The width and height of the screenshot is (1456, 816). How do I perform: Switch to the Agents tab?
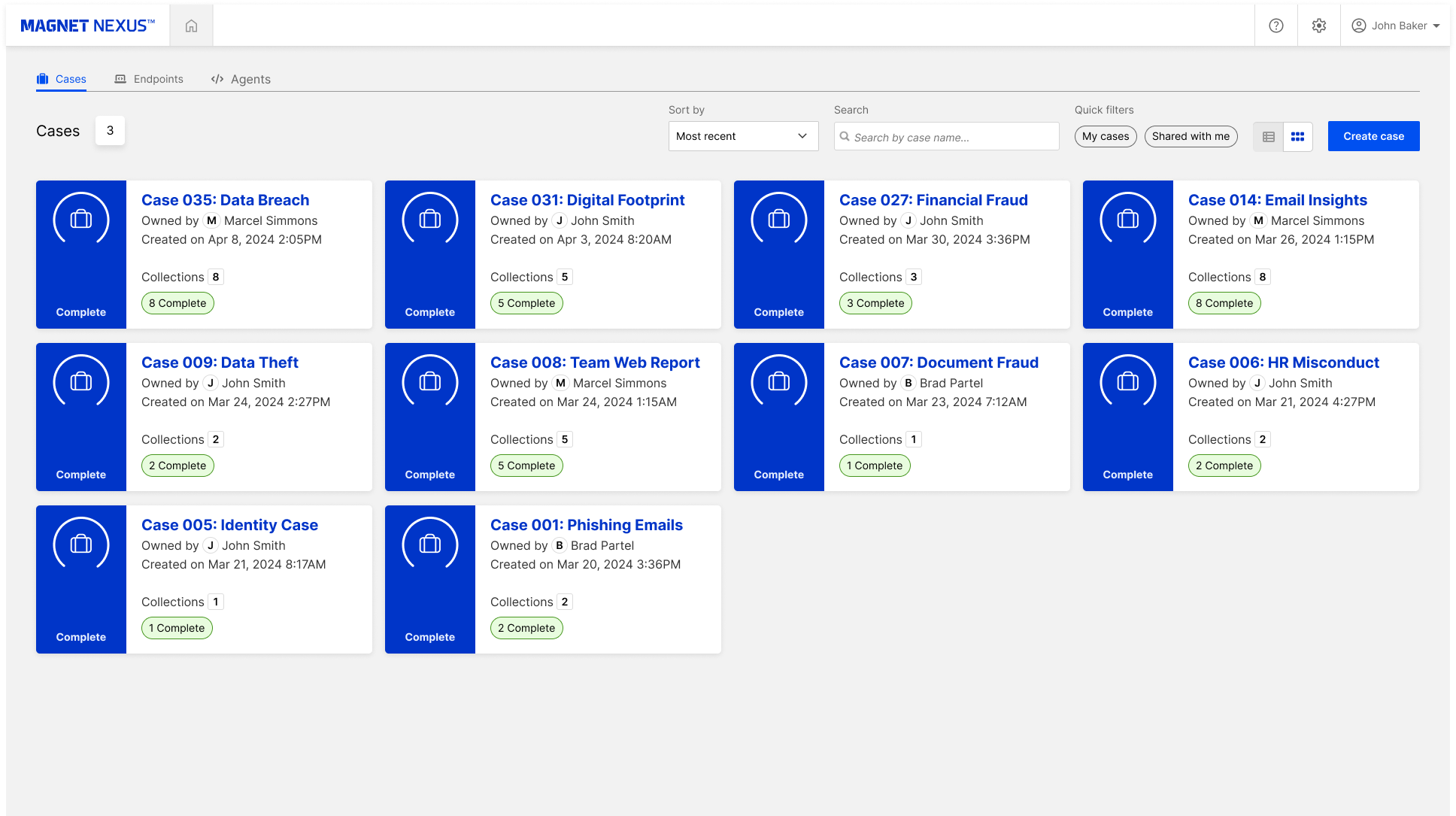(x=241, y=79)
